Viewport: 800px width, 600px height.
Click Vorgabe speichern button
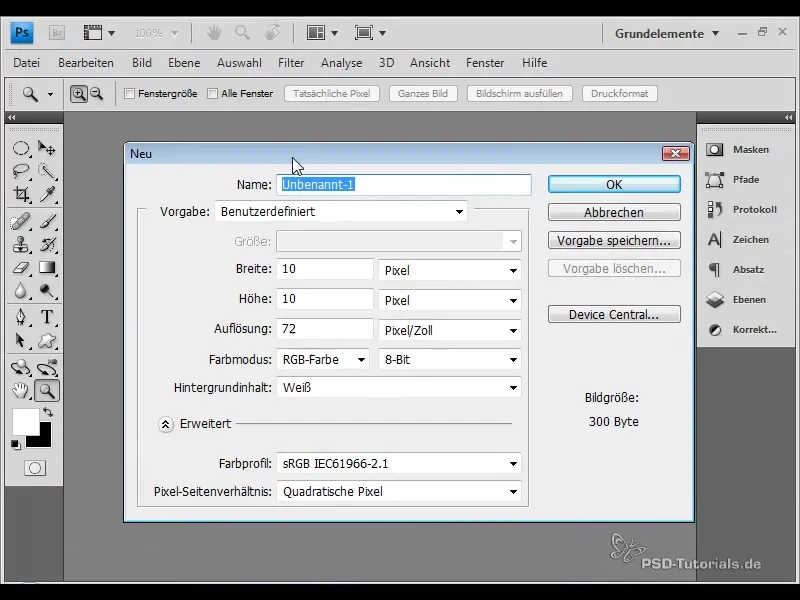614,240
